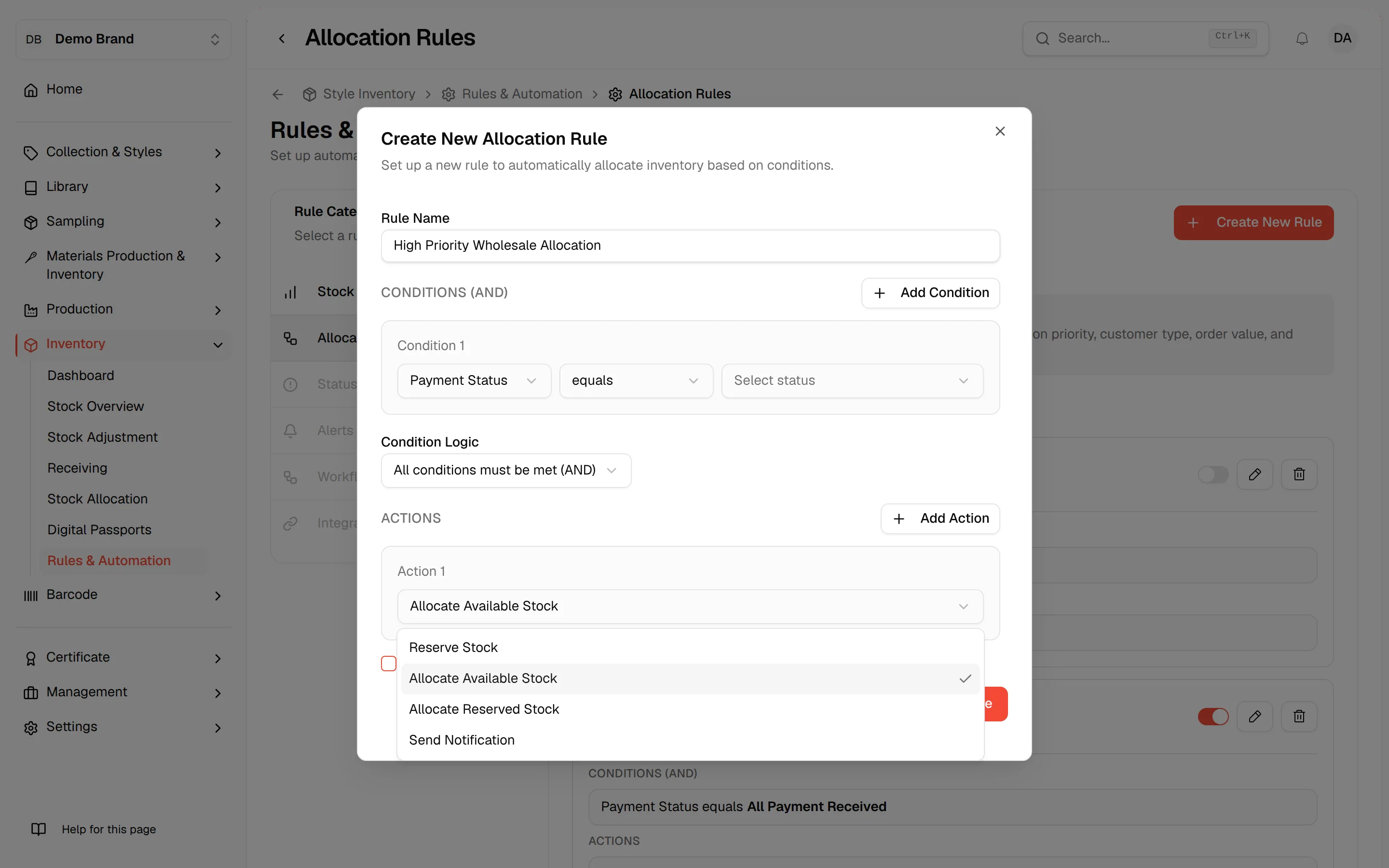Expand the Settings menu
Screen dimensions: 1389x868
218,727
